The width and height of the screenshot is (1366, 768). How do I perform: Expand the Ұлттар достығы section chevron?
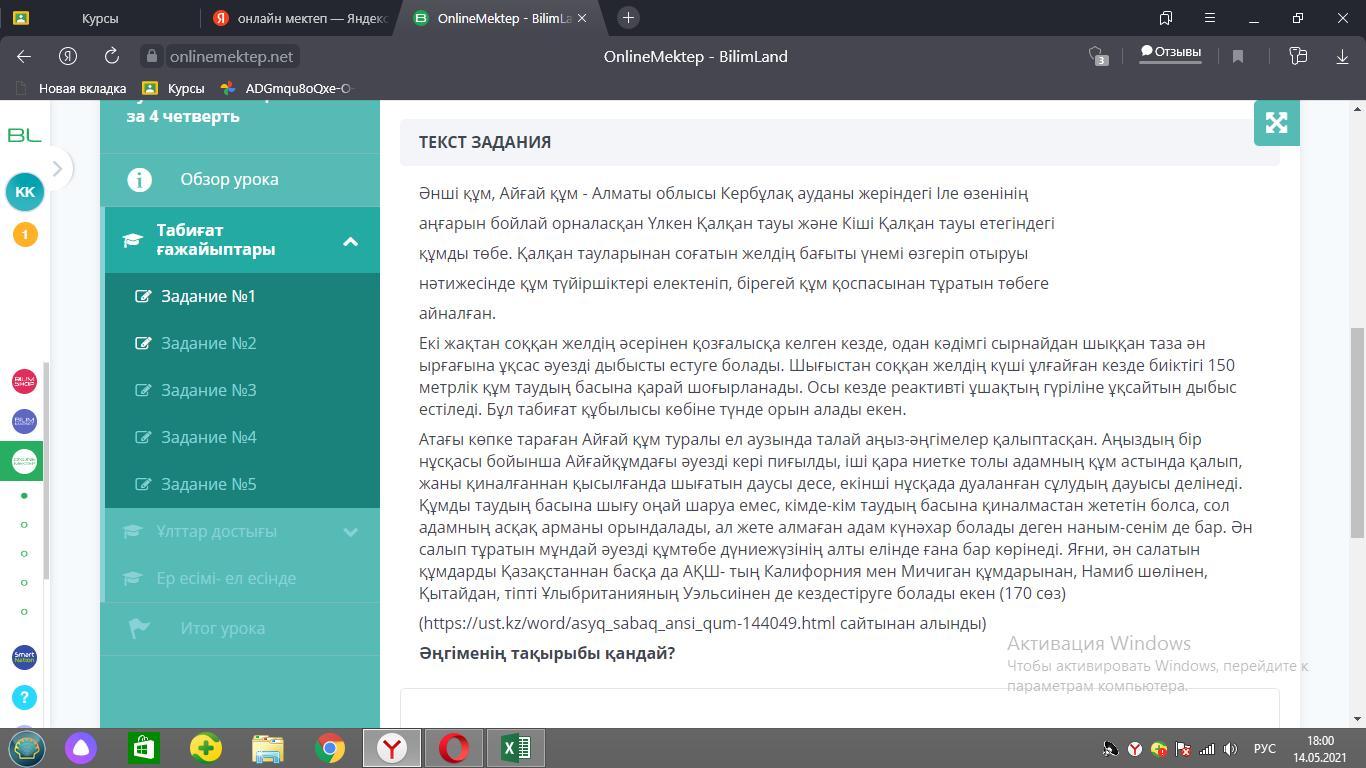350,531
